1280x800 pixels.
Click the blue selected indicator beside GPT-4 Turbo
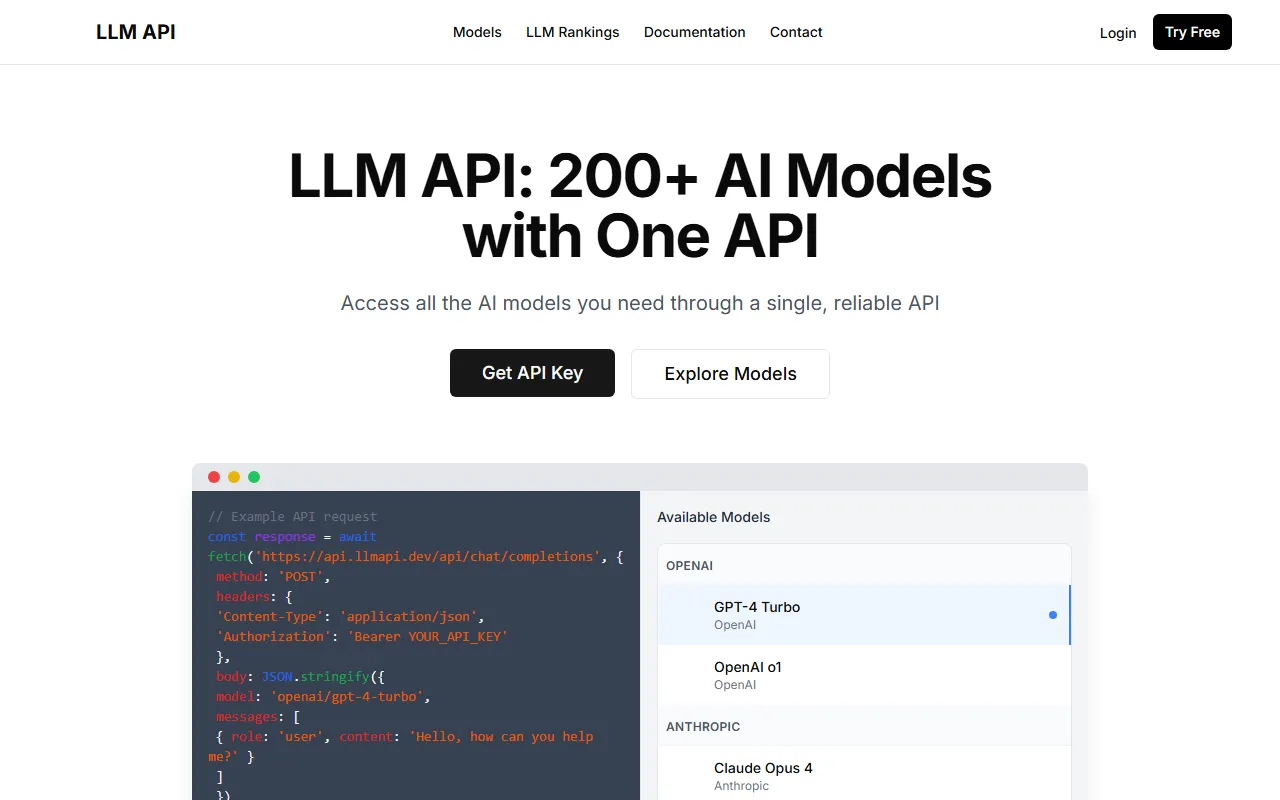1052,615
